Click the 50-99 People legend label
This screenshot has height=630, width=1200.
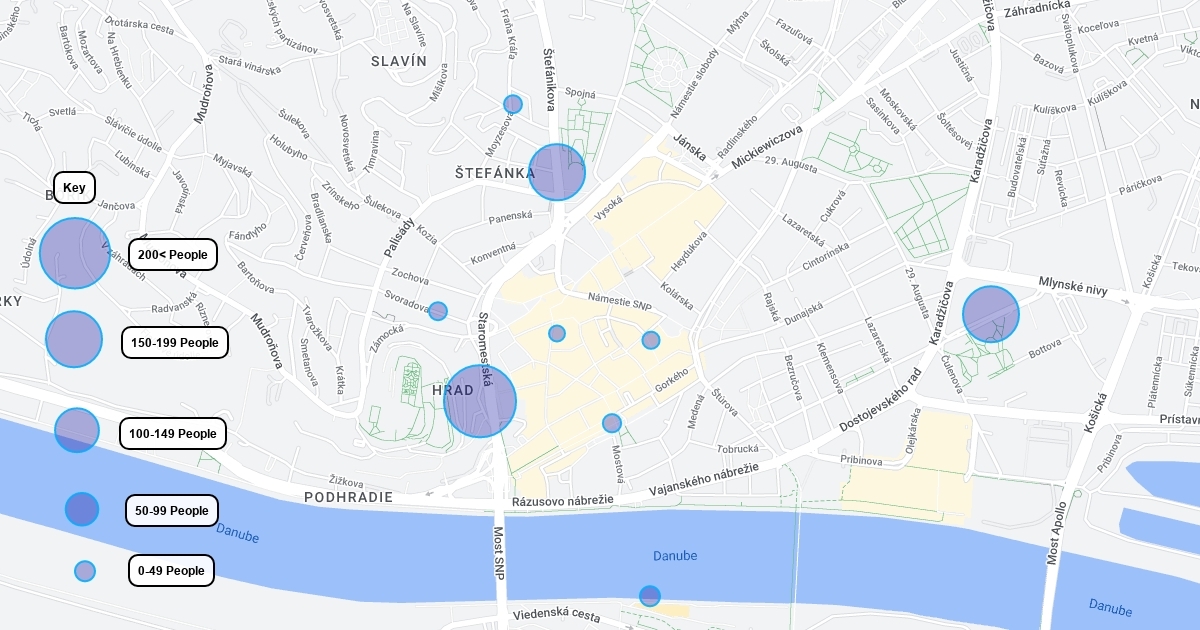point(172,510)
